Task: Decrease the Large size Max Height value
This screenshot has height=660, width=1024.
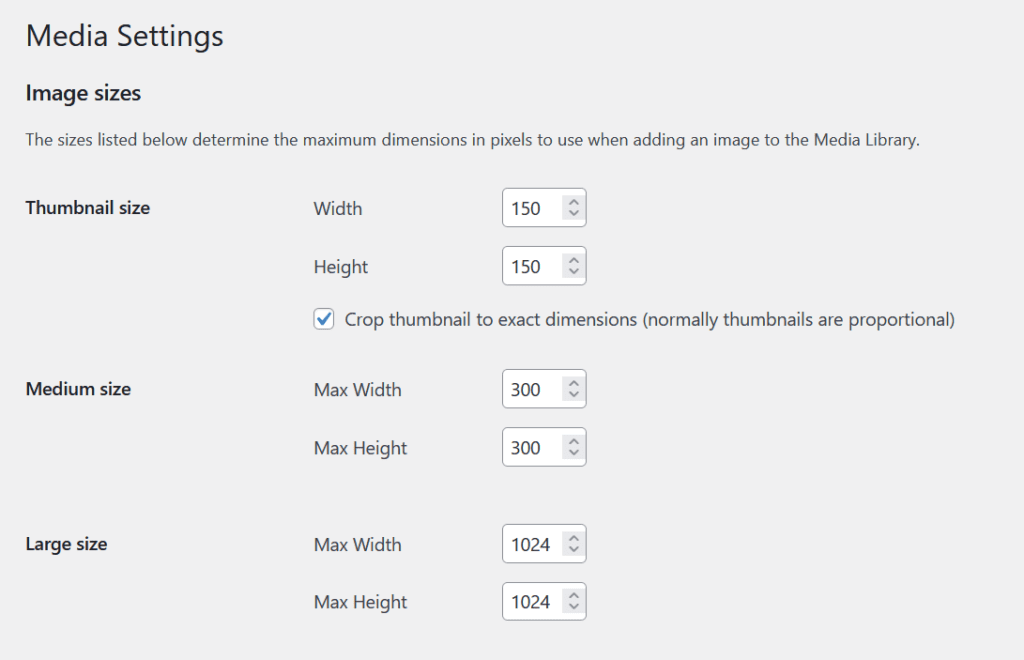Action: coord(574,608)
